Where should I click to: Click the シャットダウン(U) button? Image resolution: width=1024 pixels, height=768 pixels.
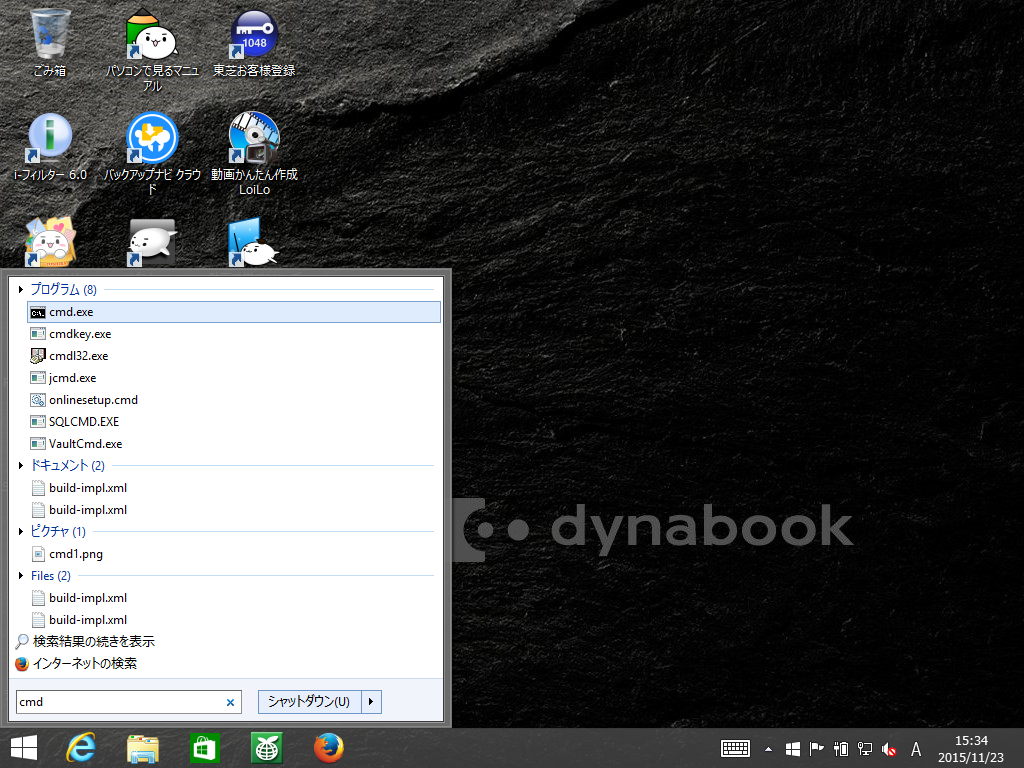coord(309,702)
